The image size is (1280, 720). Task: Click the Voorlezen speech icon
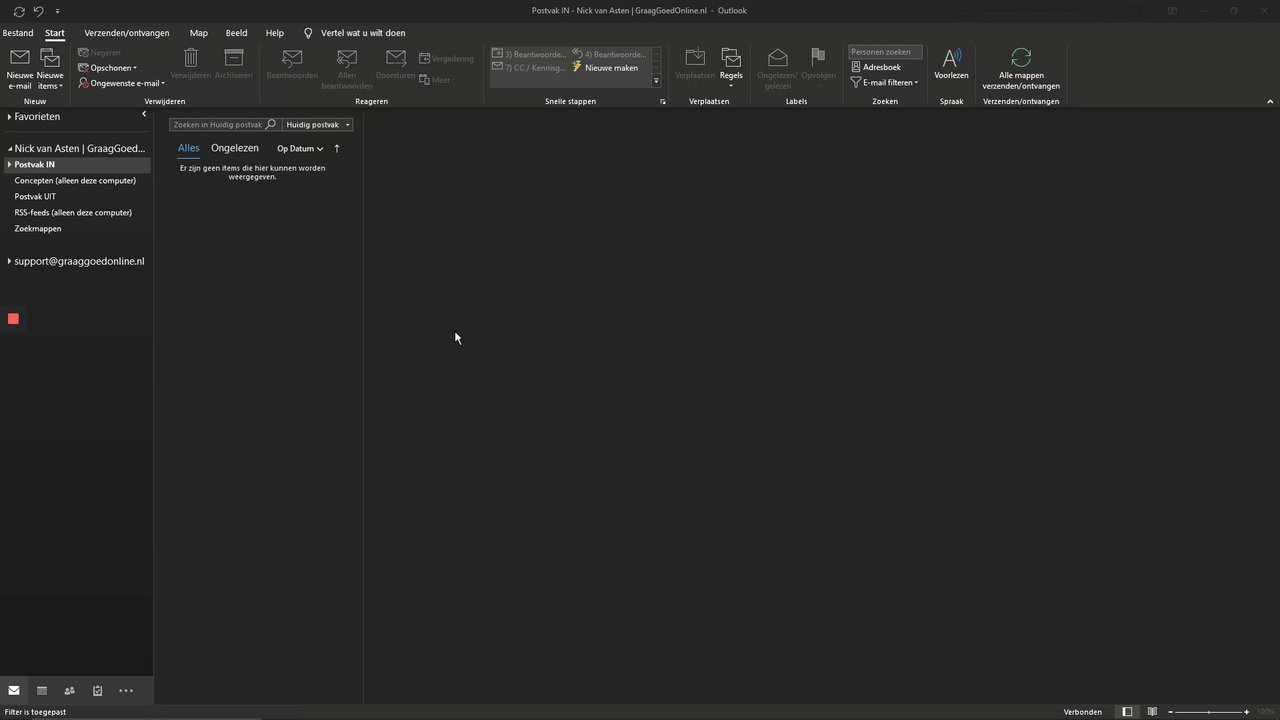click(x=951, y=64)
